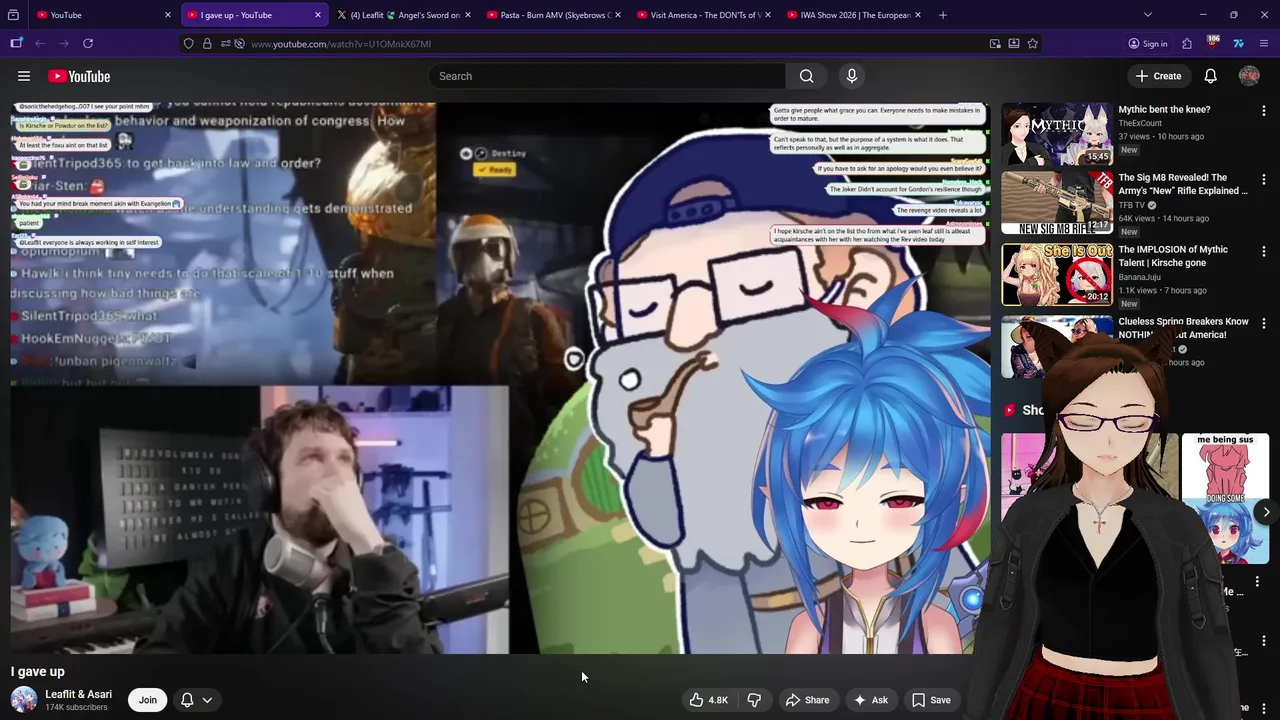The width and height of the screenshot is (1280, 720).
Task: Go to YouTube home via logo
Action: point(79,76)
